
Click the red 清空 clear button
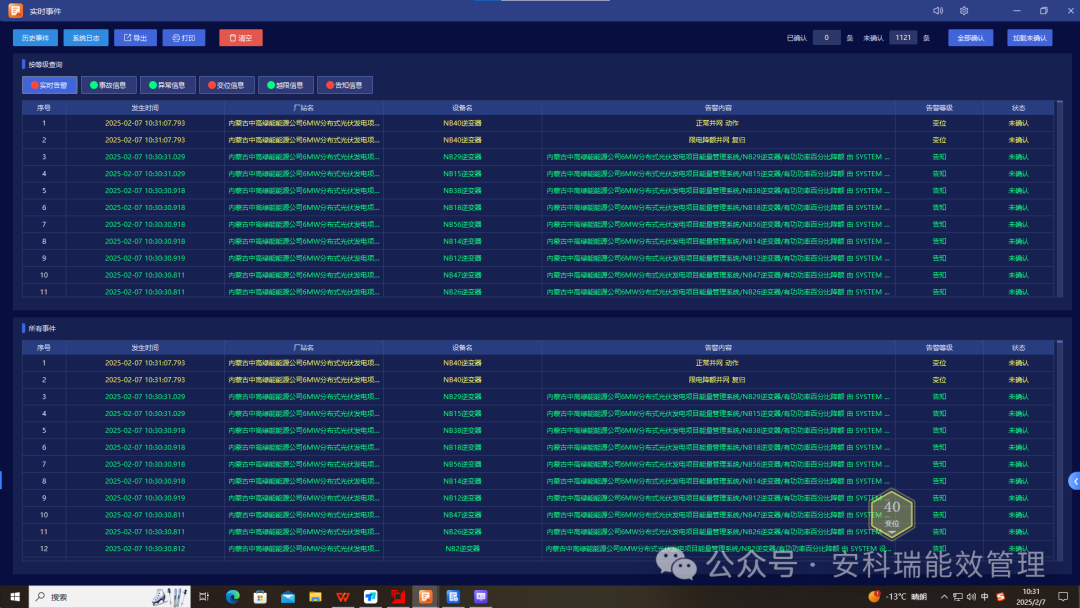coord(241,38)
